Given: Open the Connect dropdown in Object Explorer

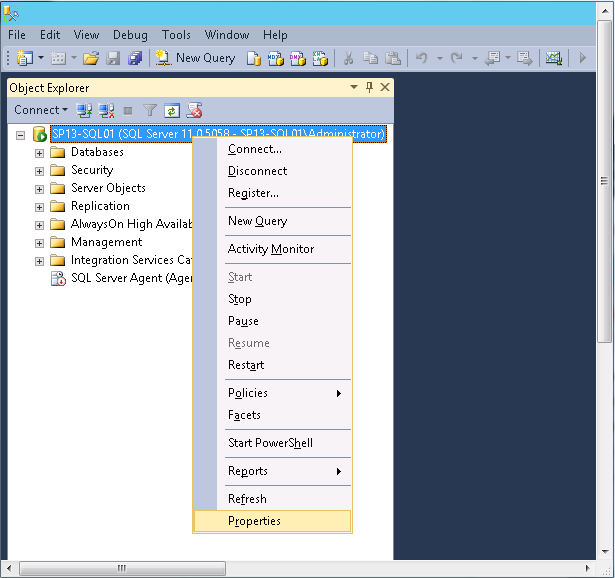Looking at the screenshot, I should click(x=41, y=110).
